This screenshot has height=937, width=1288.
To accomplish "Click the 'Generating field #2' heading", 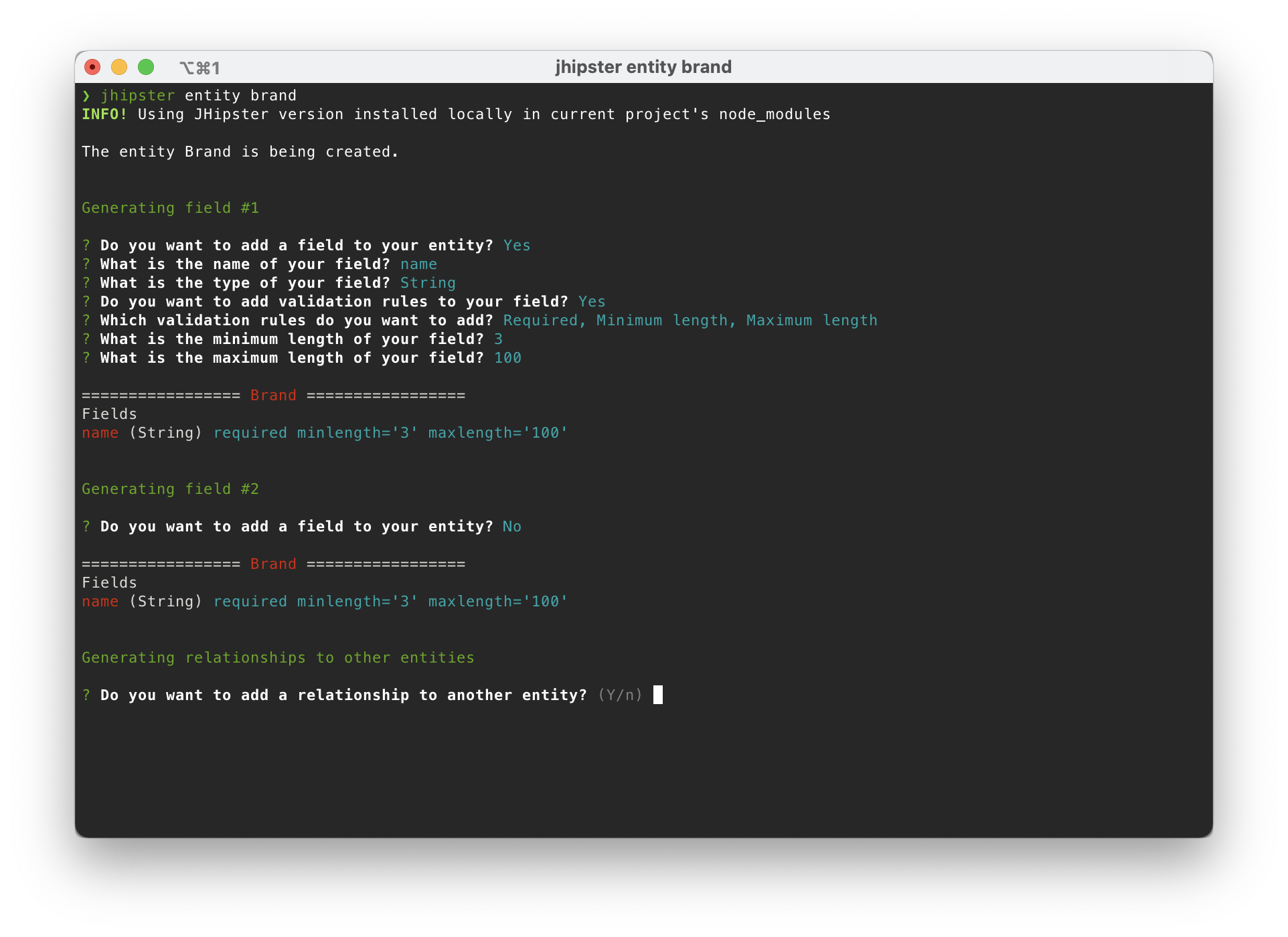I will pos(170,489).
